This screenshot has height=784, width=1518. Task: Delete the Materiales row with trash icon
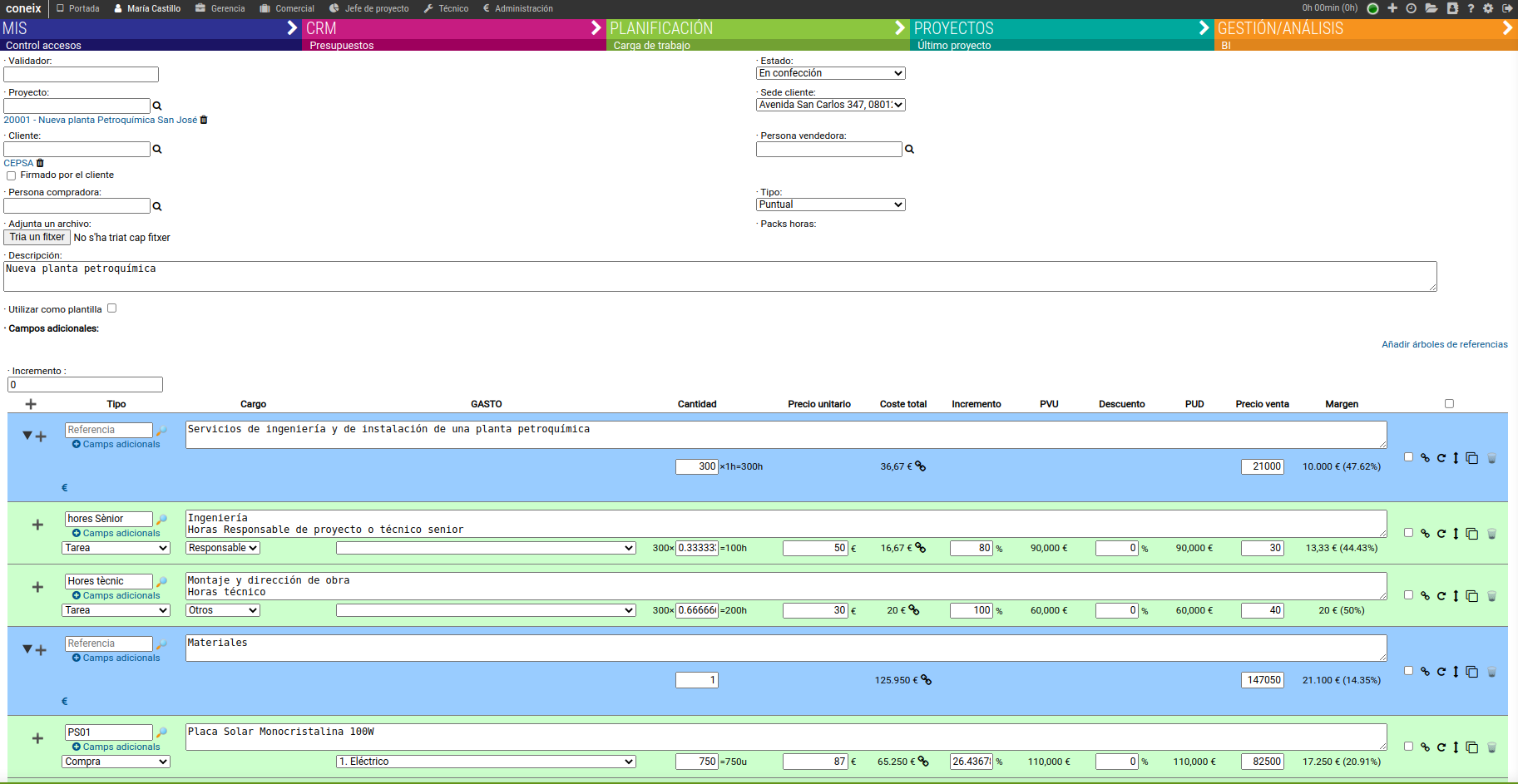pyautogui.click(x=1491, y=672)
